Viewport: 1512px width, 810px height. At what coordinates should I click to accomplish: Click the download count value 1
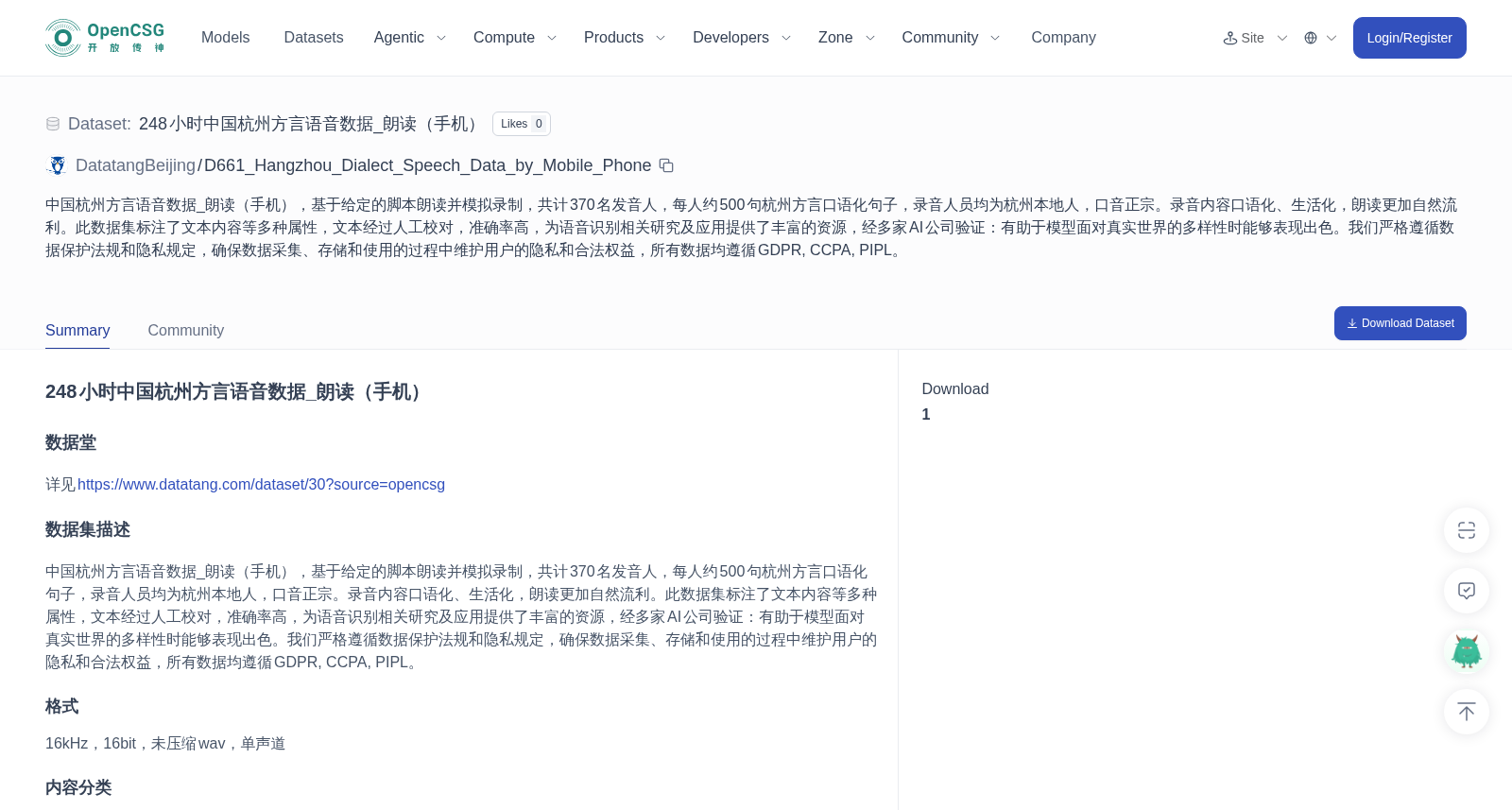[x=926, y=415]
